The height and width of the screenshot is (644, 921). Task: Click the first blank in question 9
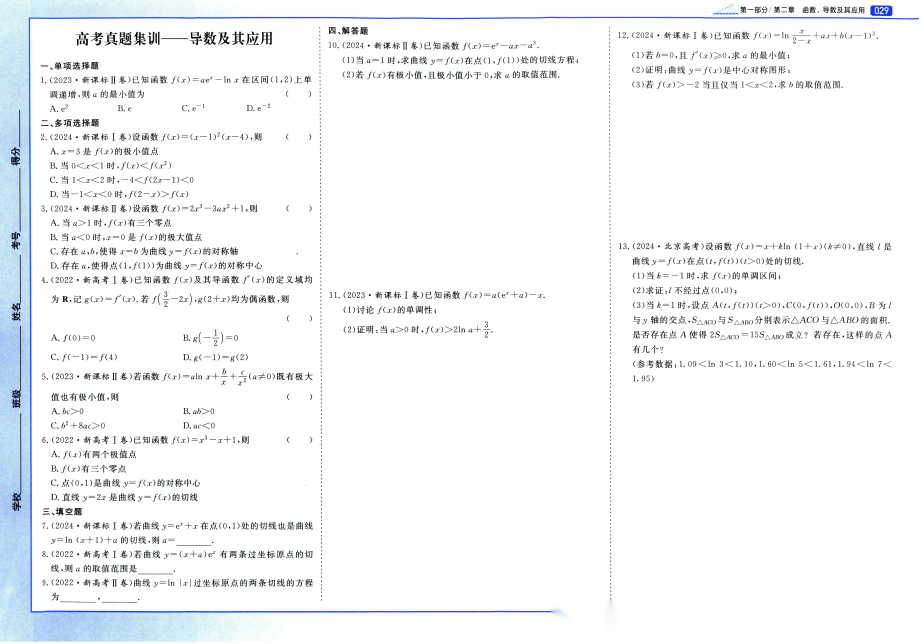click(80, 598)
